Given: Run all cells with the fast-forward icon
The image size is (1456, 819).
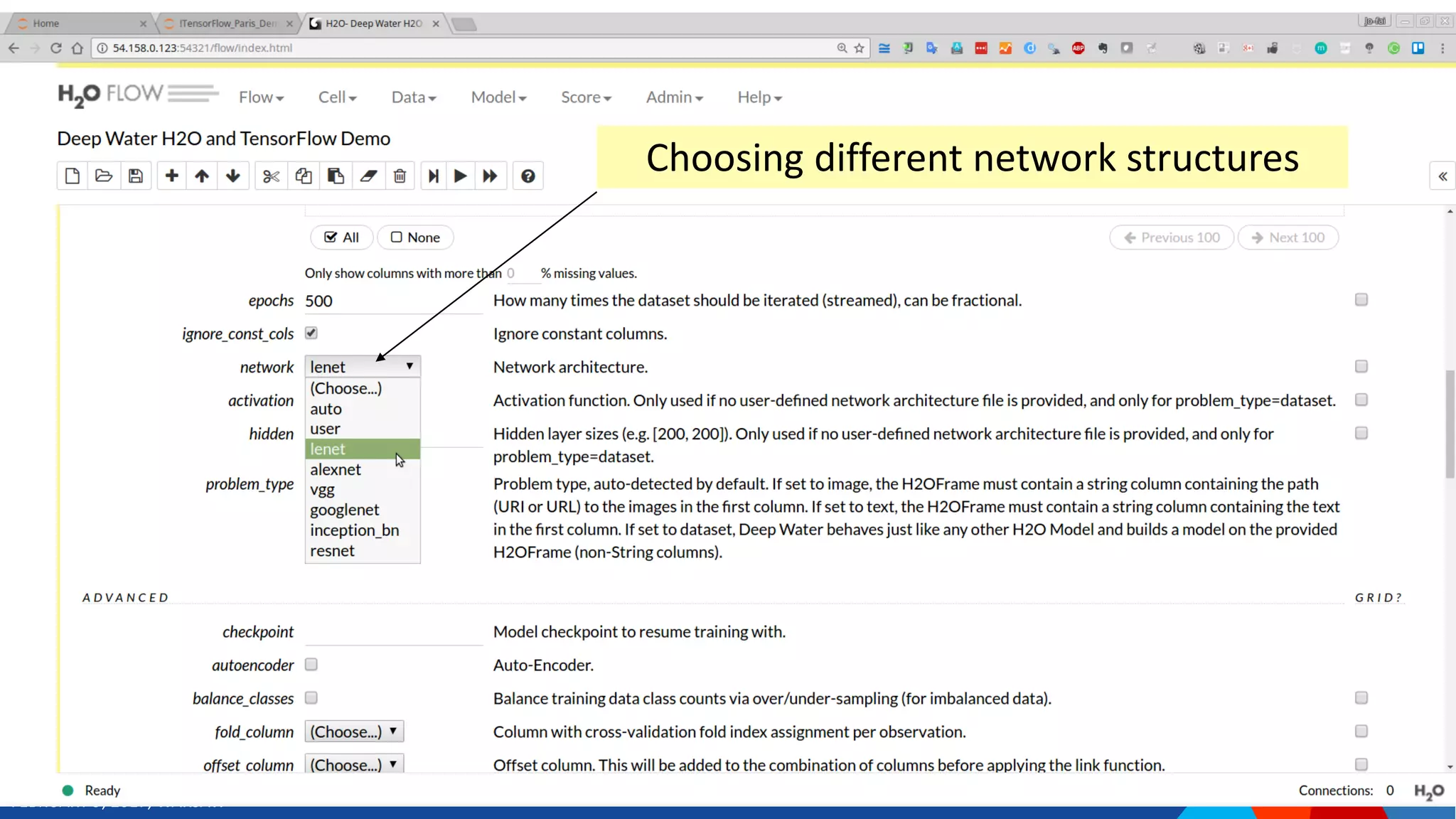Looking at the screenshot, I should [490, 176].
